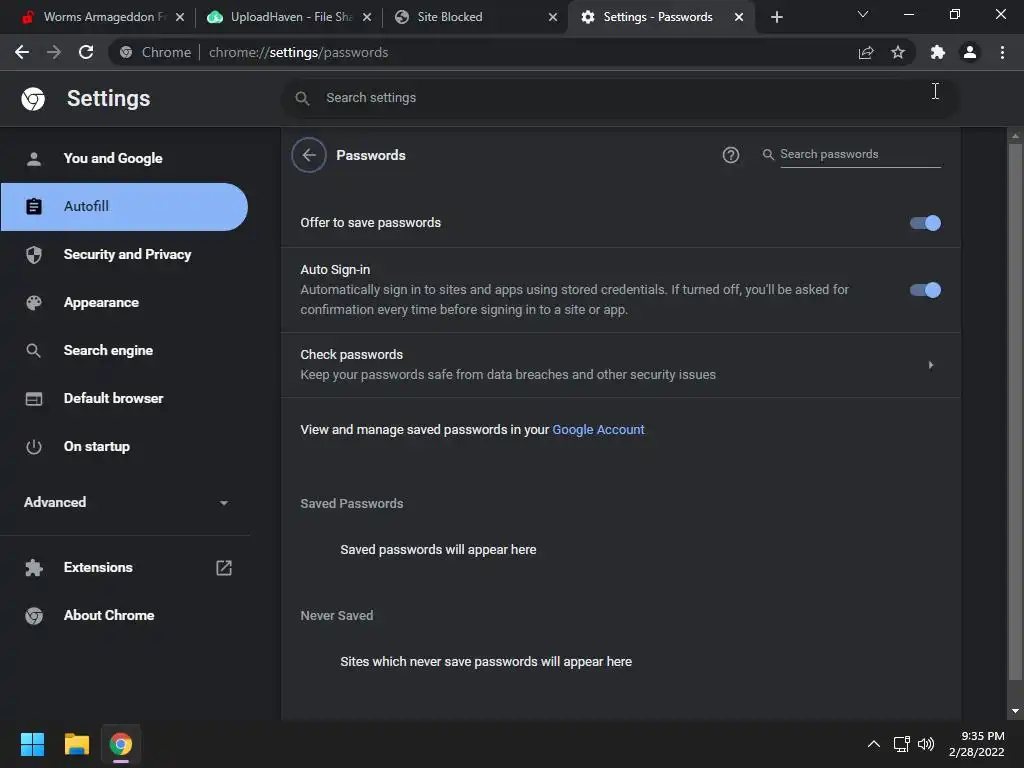Click the browser forward arrow
The image size is (1024, 768).
click(54, 52)
